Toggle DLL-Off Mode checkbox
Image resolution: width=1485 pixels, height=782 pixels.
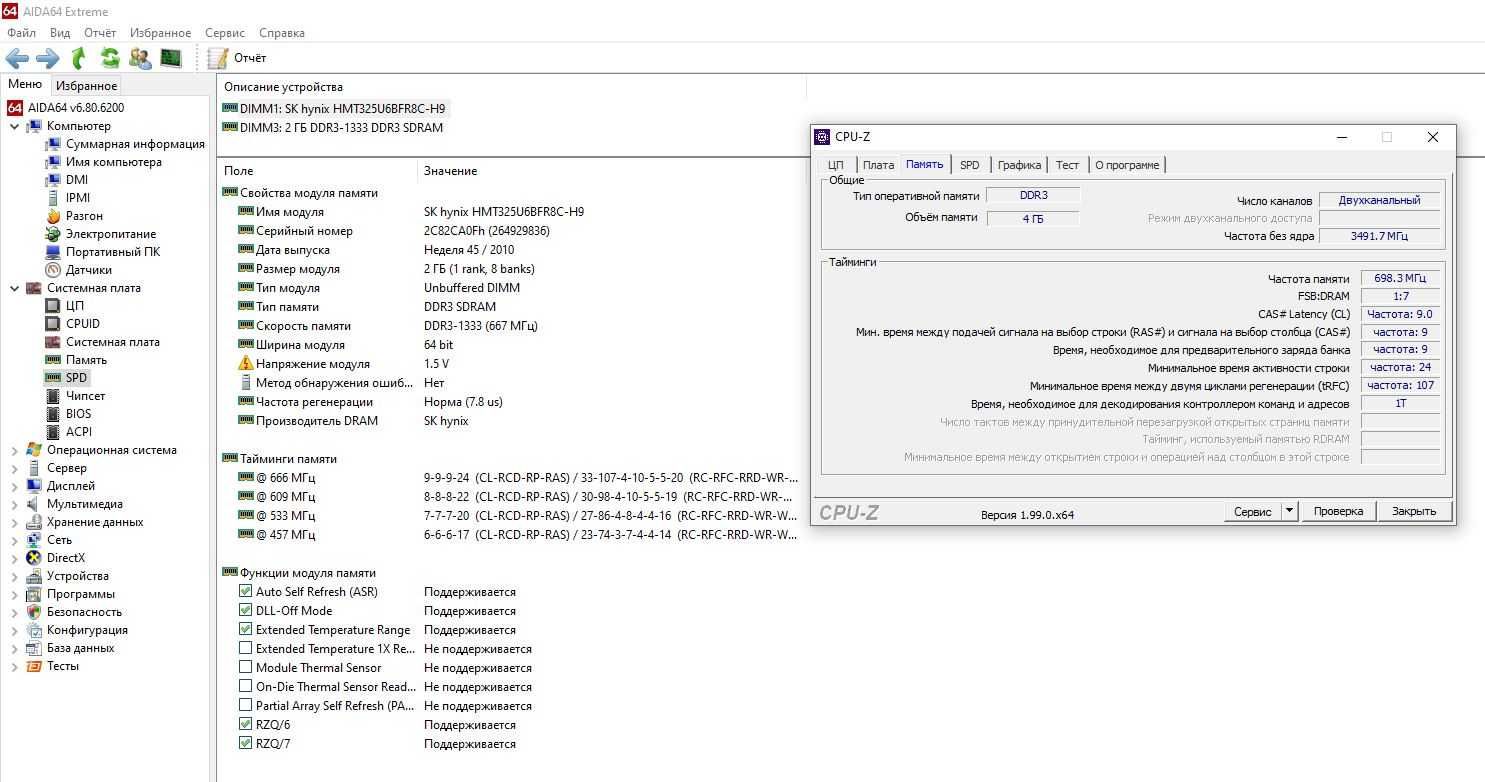point(246,611)
